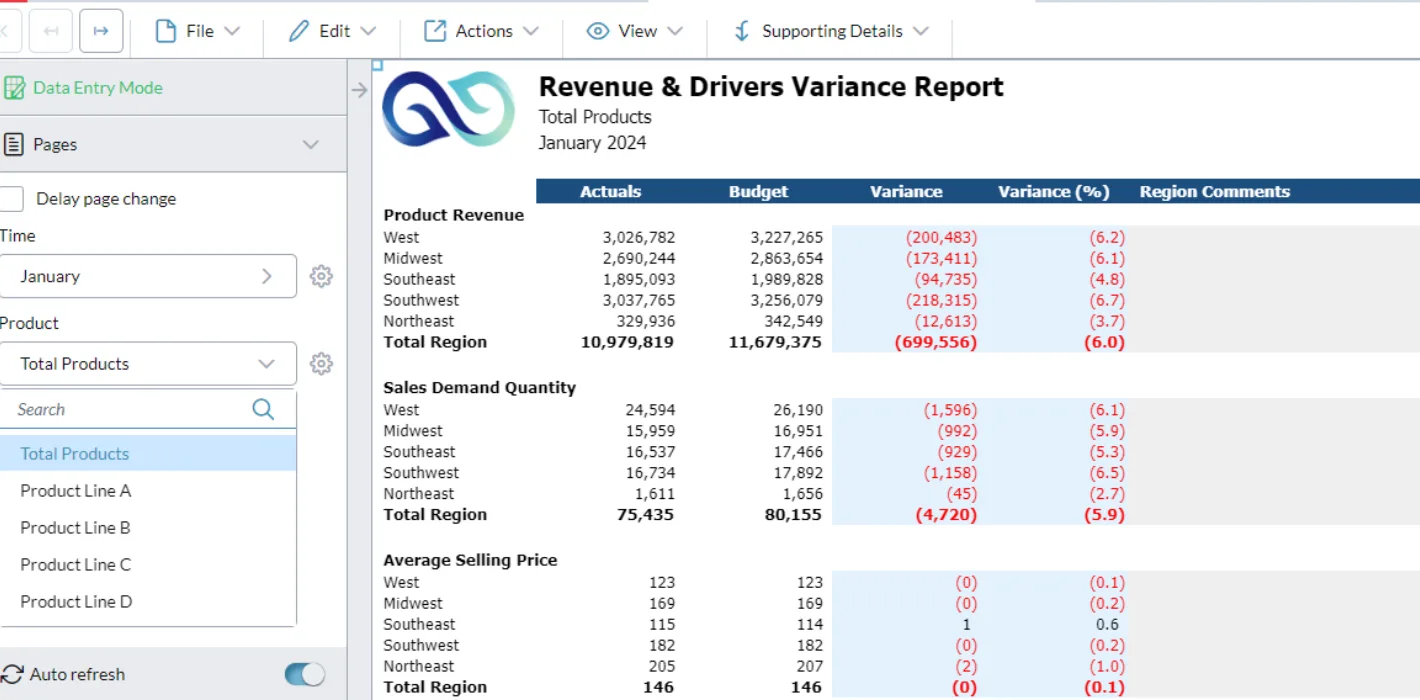Click Midwest budget value 2,863,654
Image resolution: width=1420 pixels, height=700 pixels.
click(787, 258)
